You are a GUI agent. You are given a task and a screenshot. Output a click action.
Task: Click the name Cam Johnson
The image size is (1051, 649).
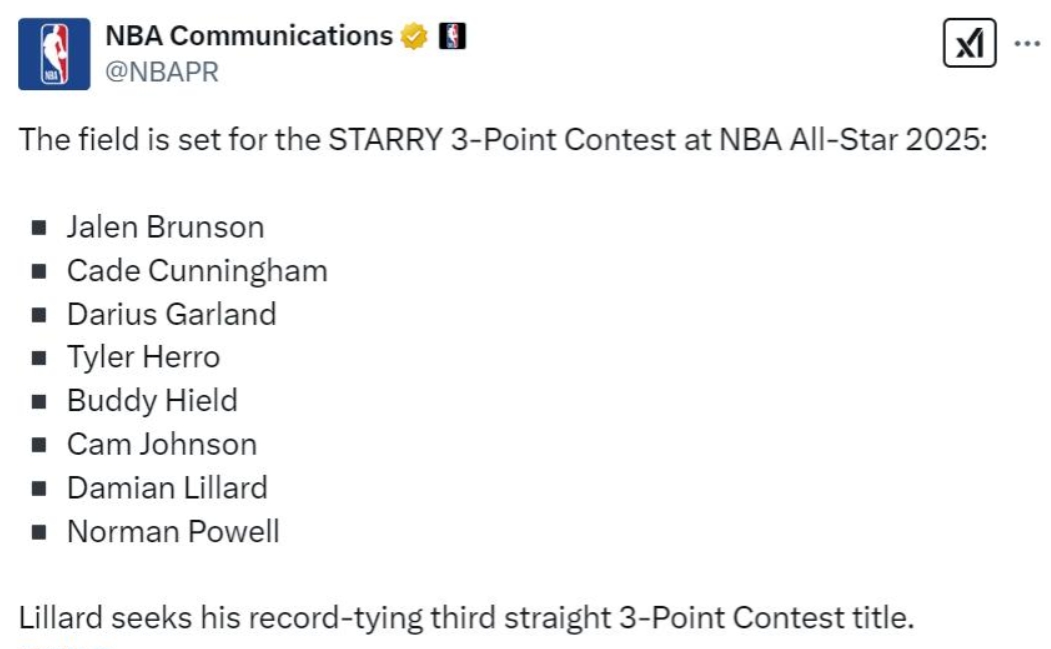click(162, 444)
